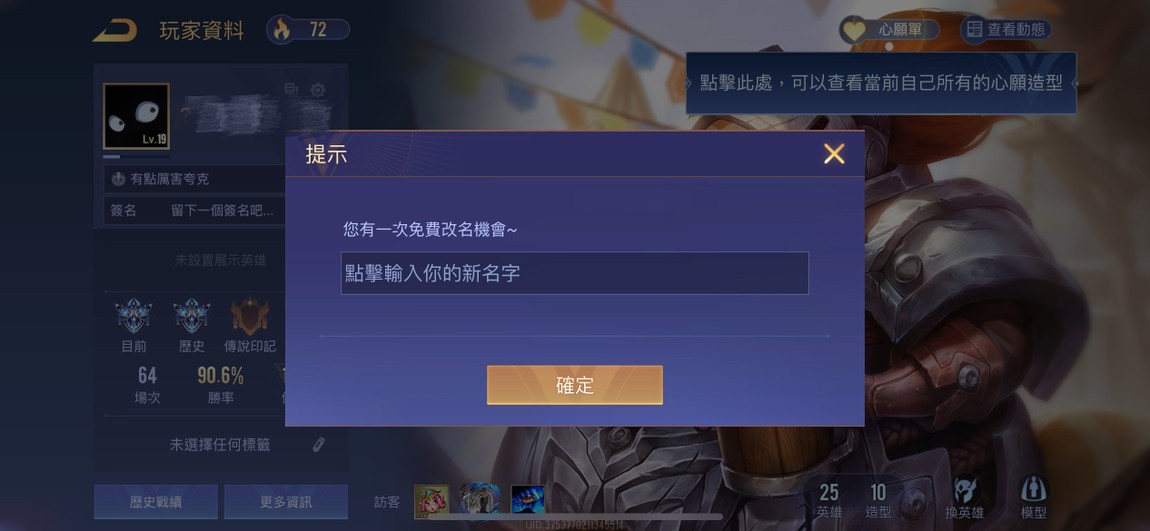
Task: Tap the 歷史 rank badge
Action: [x=191, y=317]
